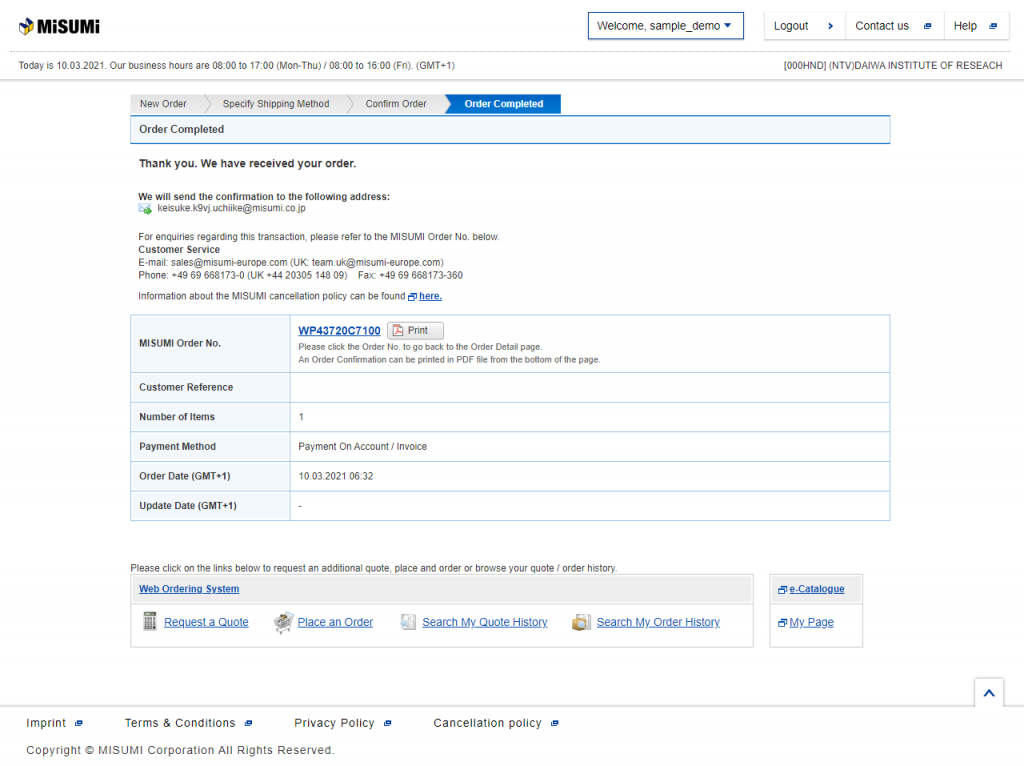Open the e-Catalogue link

(816, 588)
